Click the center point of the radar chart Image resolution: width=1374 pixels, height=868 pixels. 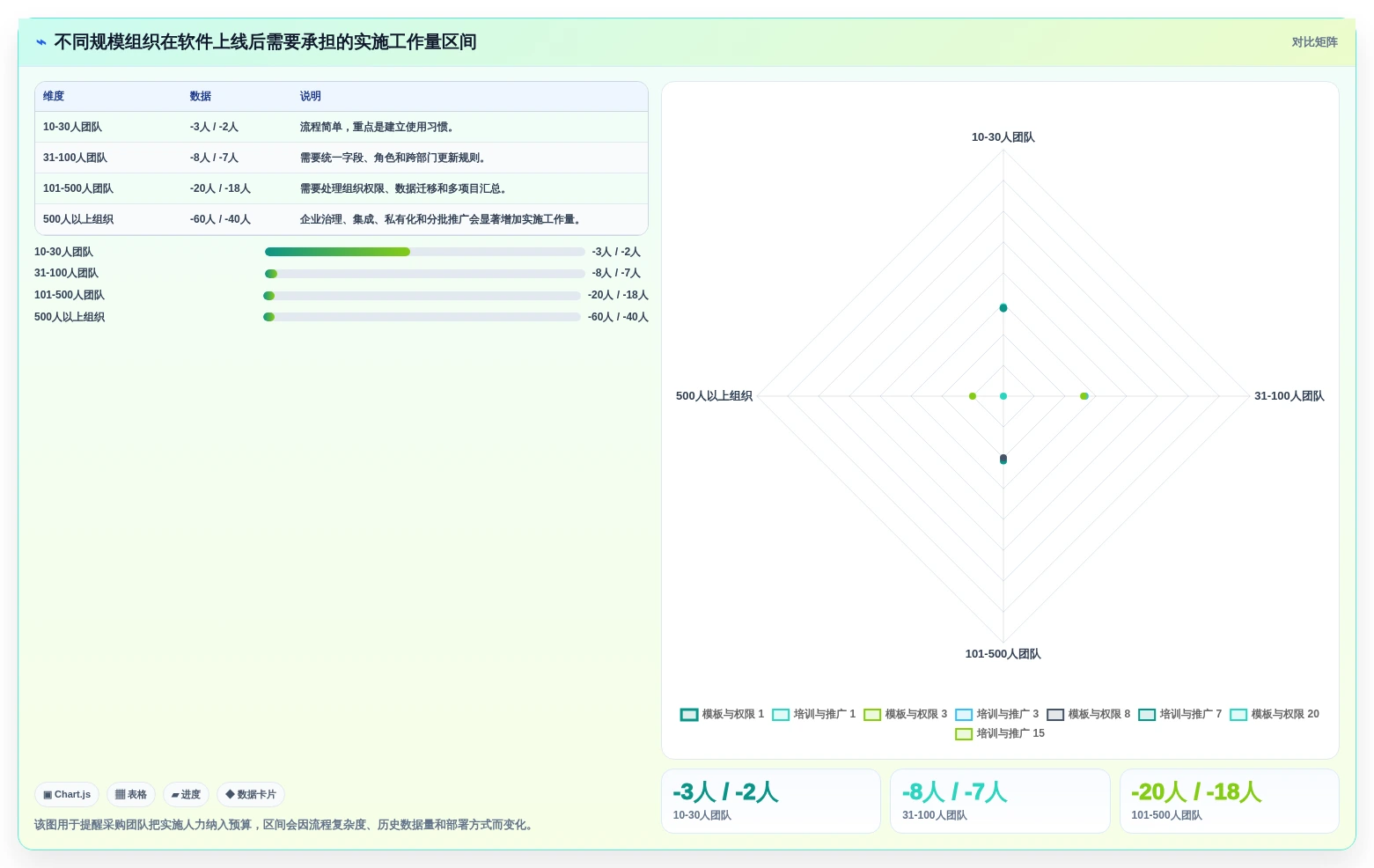point(1003,396)
